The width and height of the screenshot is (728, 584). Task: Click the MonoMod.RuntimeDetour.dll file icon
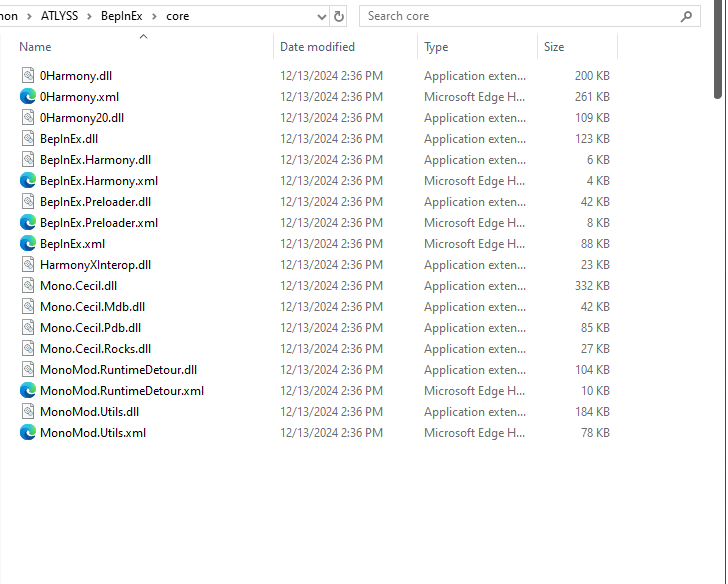coord(28,370)
